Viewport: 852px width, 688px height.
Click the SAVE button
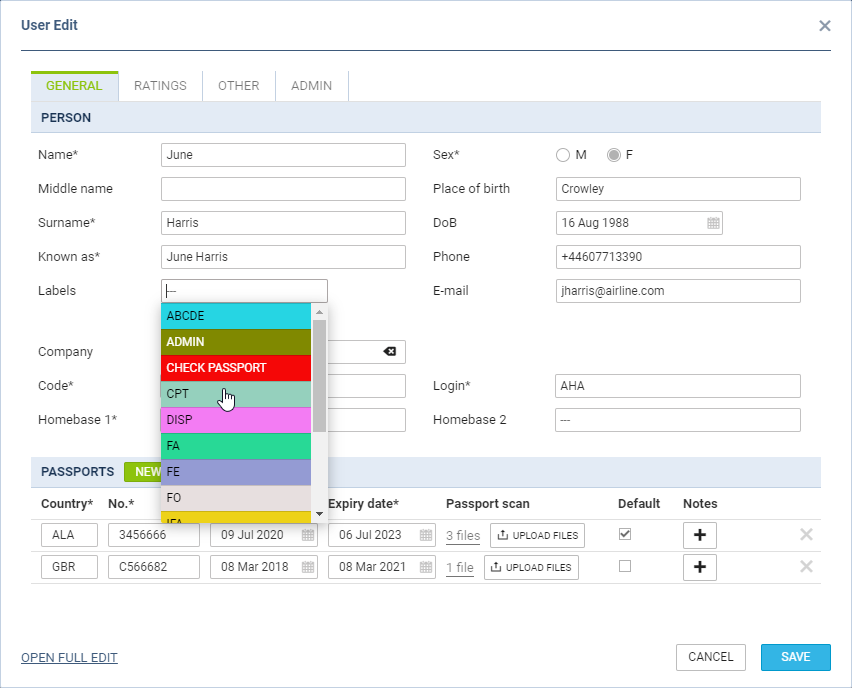pyautogui.click(x=795, y=657)
